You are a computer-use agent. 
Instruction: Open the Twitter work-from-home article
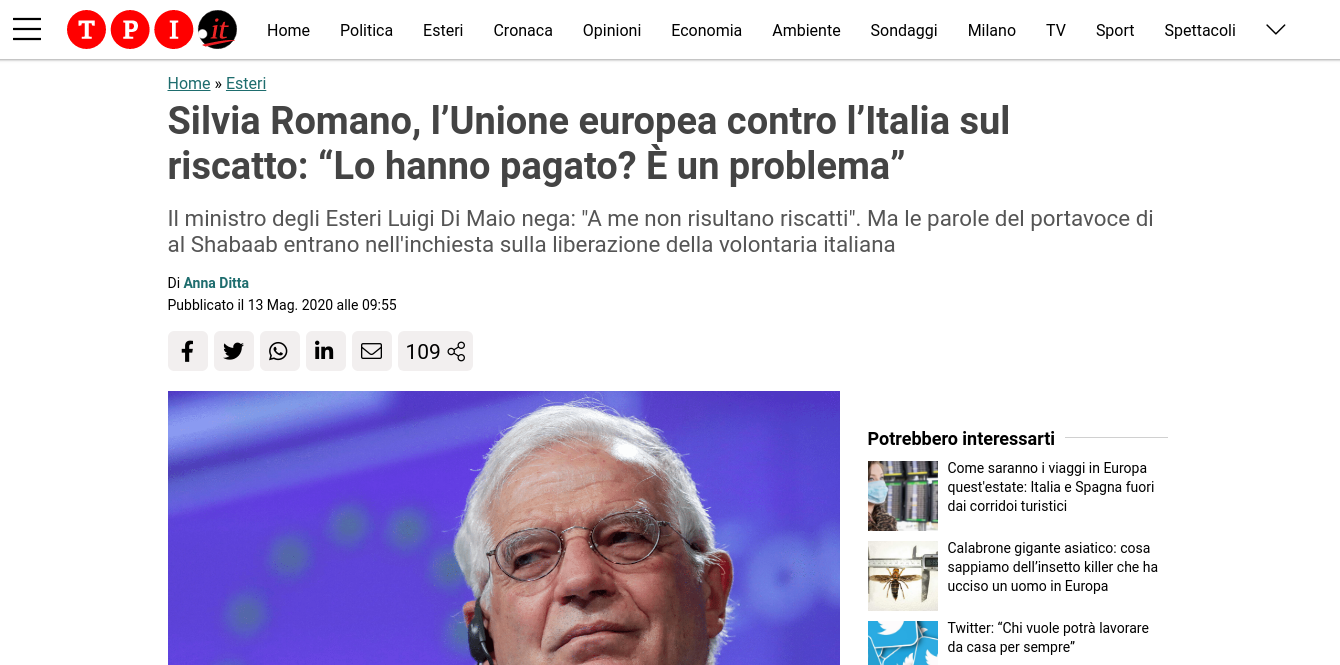[x=1048, y=637]
